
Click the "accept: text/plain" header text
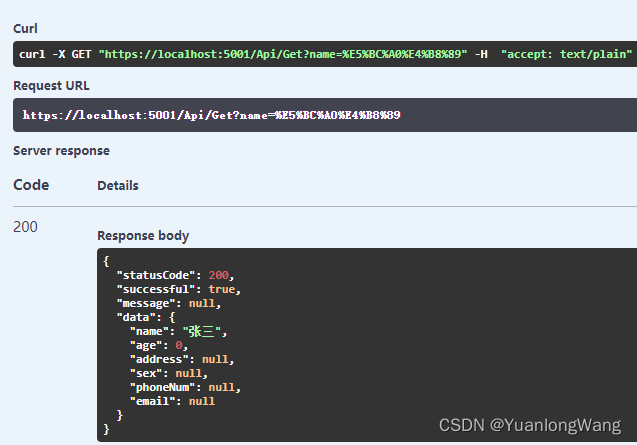(x=566, y=54)
